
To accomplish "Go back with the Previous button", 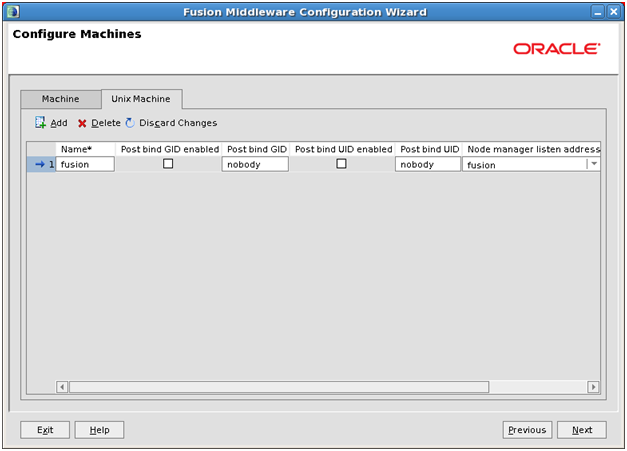I will tap(527, 430).
